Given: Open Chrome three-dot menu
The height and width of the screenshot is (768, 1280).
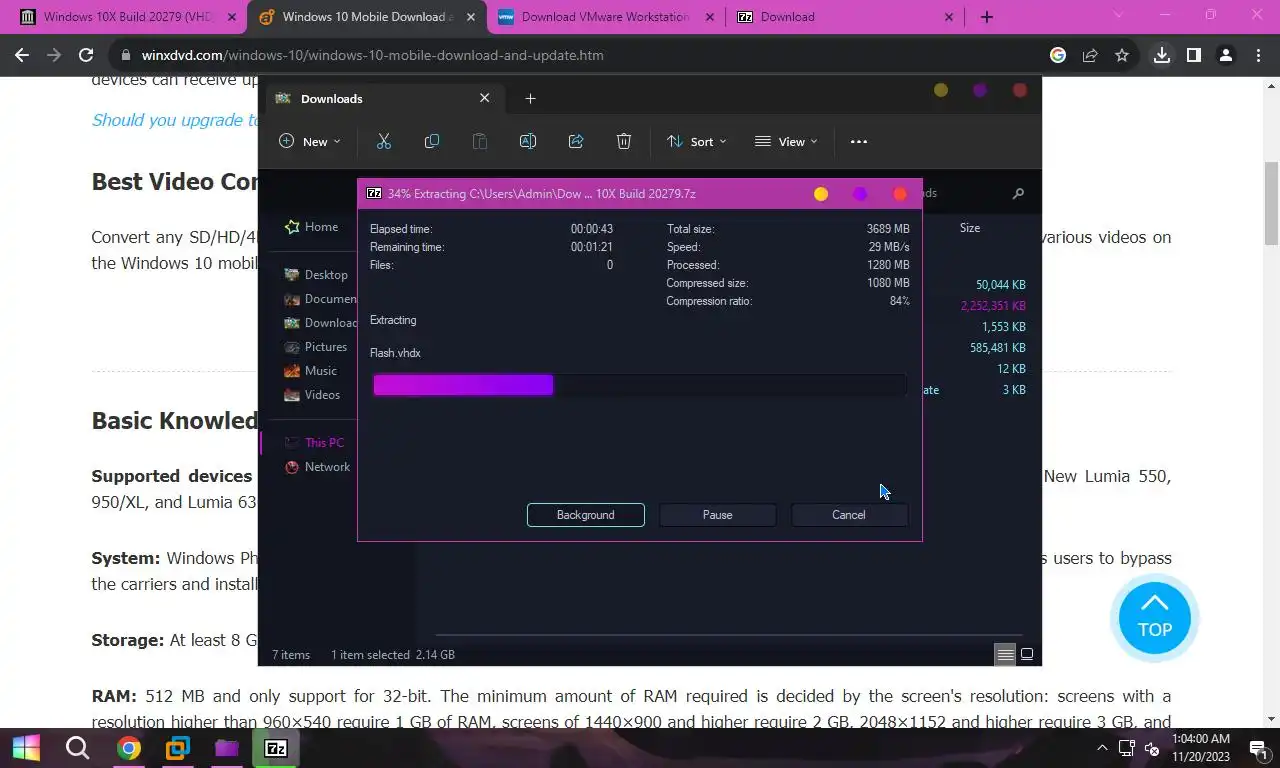Looking at the screenshot, I should pyautogui.click(x=1258, y=56).
